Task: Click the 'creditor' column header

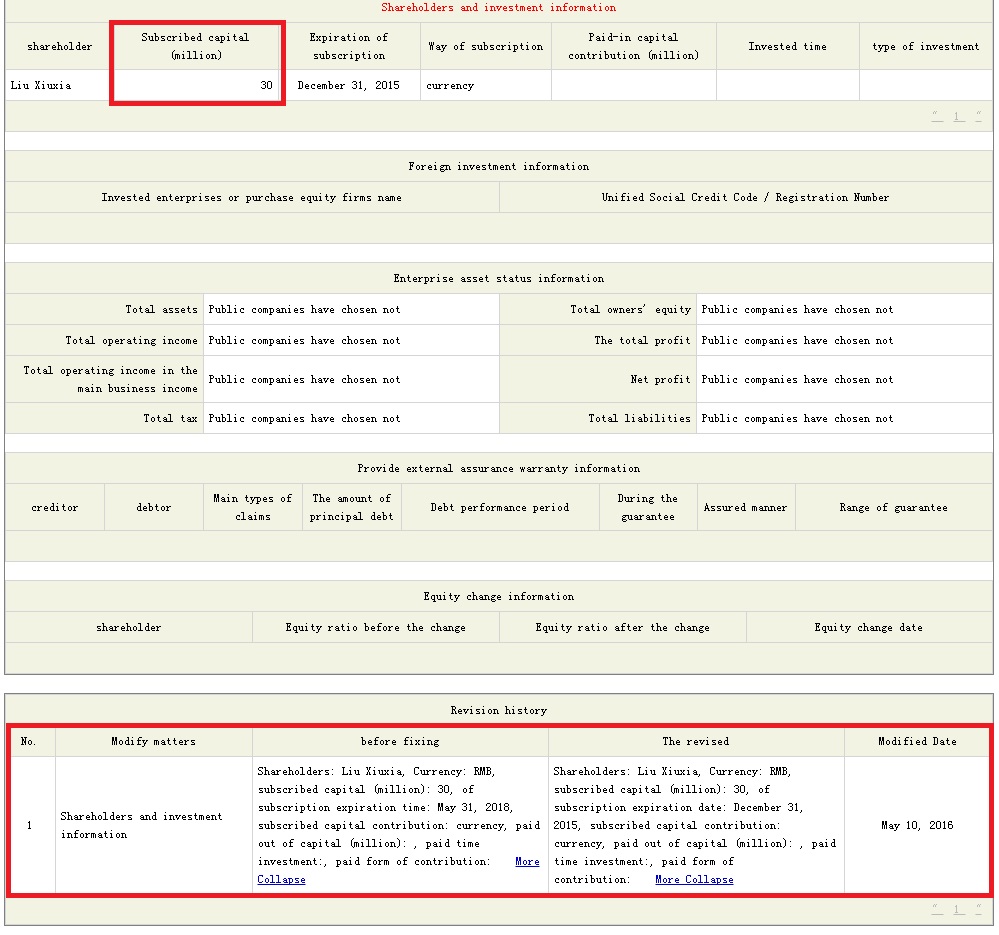Action: tap(55, 507)
